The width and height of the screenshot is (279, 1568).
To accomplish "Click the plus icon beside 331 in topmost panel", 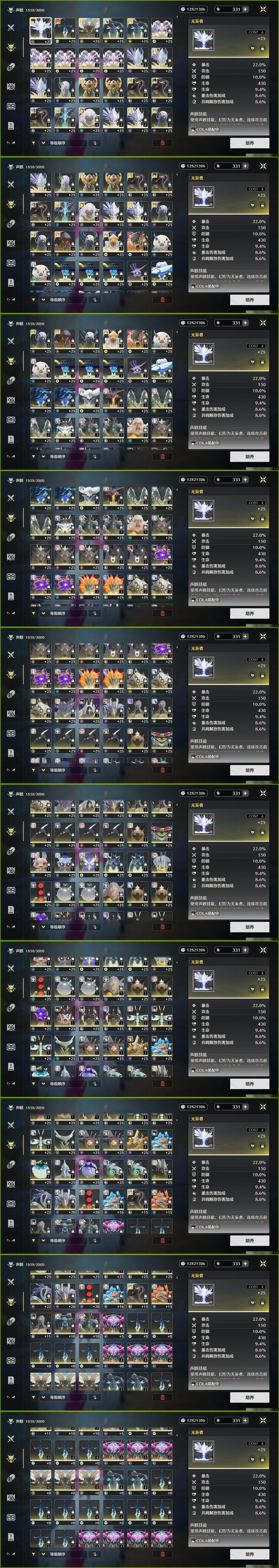I will (x=245, y=9).
